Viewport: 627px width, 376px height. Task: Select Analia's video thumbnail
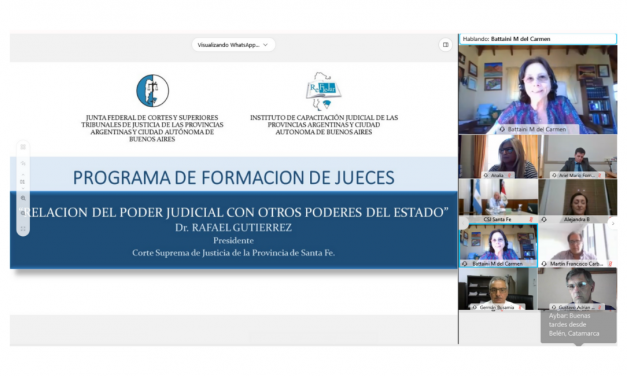(499, 156)
